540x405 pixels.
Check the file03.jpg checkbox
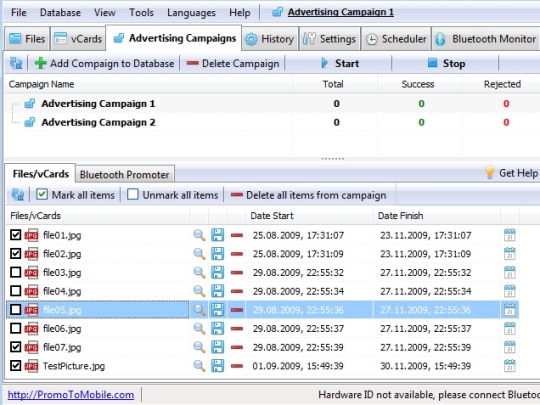[15, 272]
